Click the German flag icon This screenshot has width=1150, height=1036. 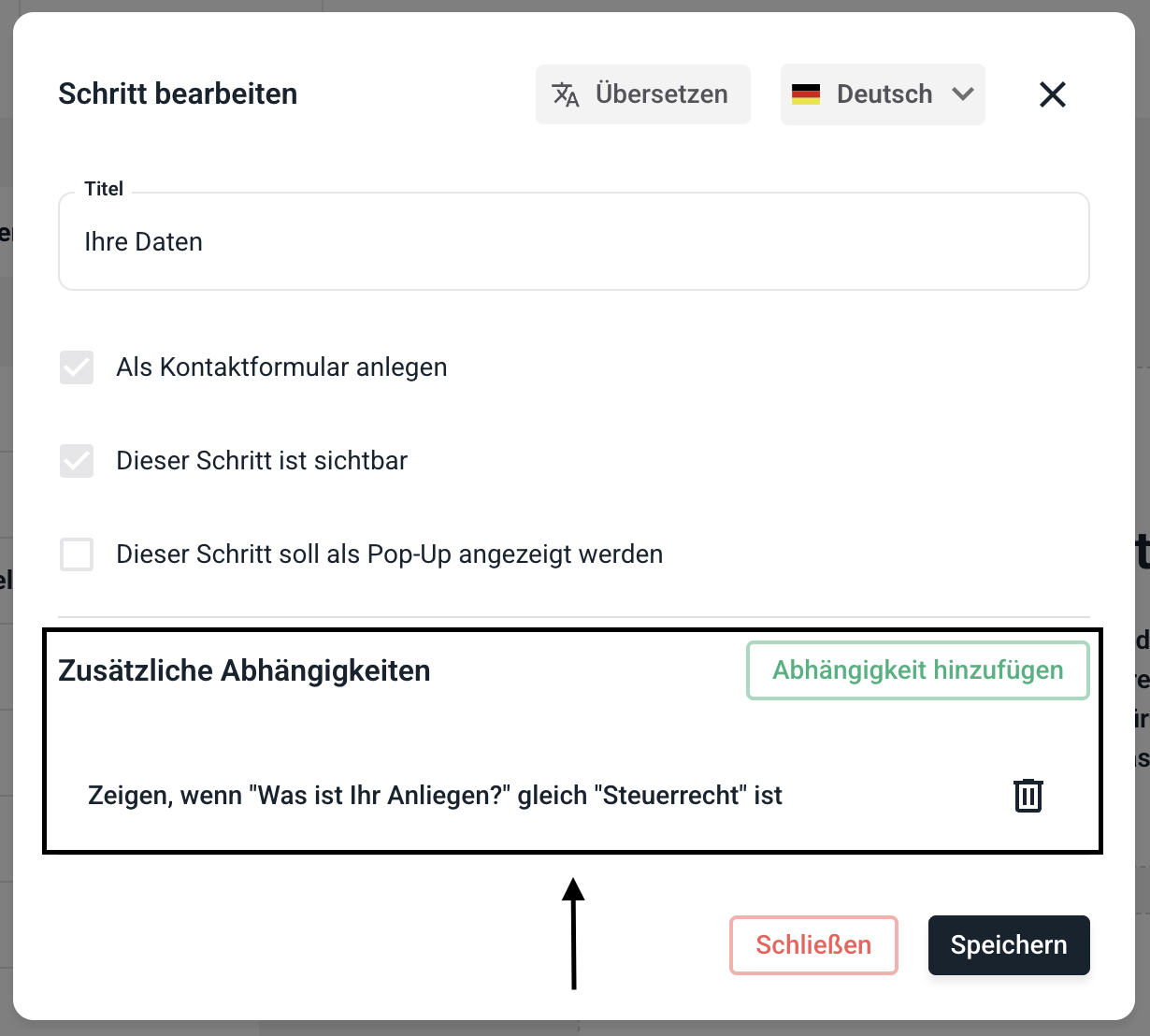click(x=806, y=94)
